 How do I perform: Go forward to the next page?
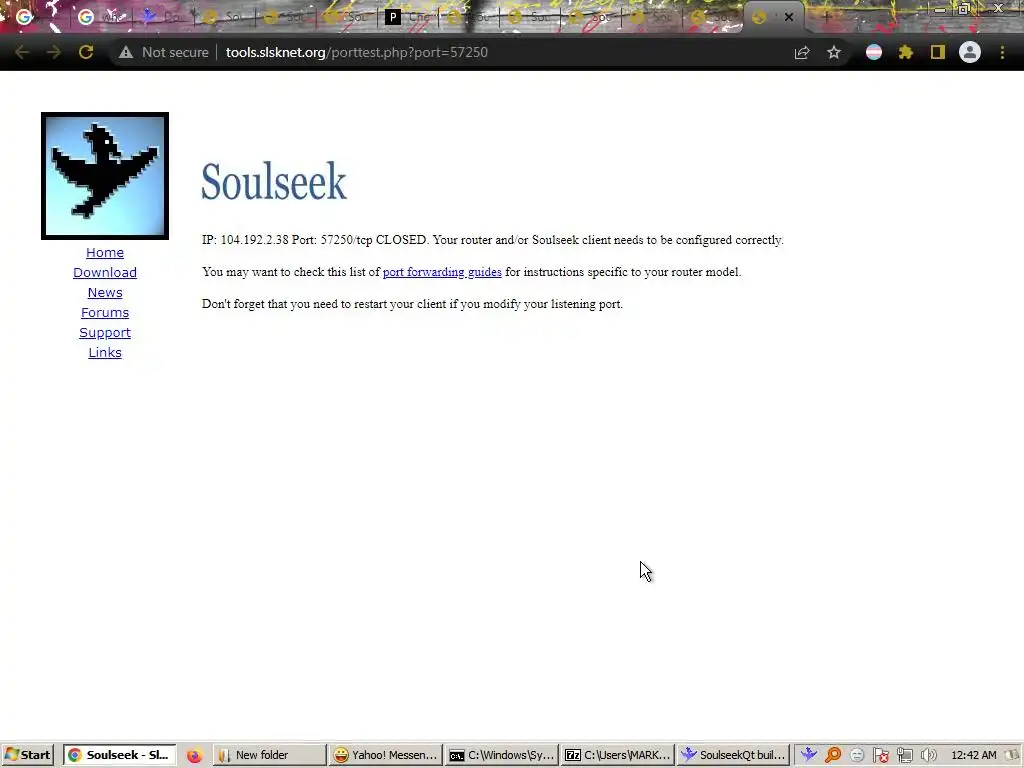click(54, 52)
